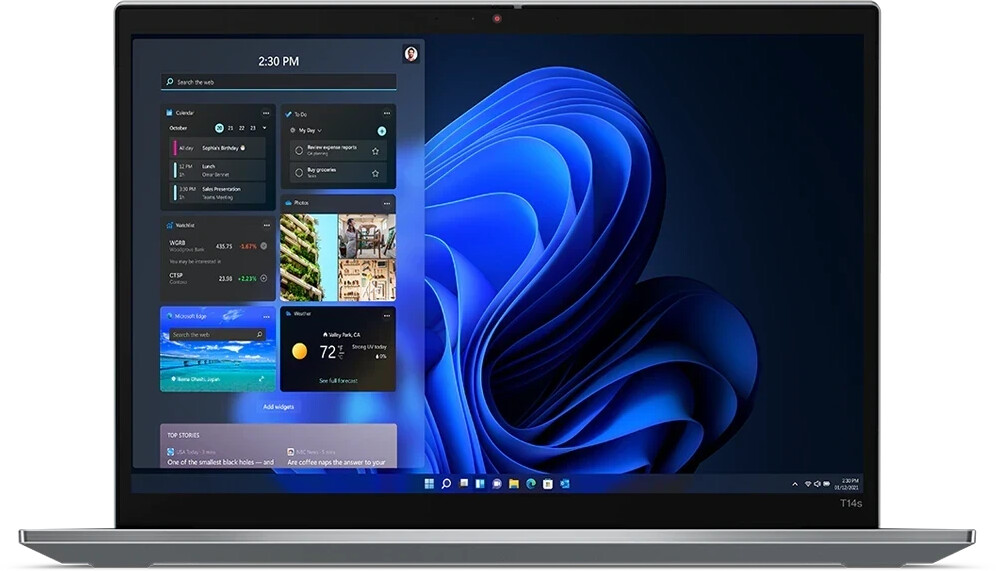Screen dimensions: 997x571
Task: Open the taskbar Search magnifier icon
Action: [x=446, y=484]
